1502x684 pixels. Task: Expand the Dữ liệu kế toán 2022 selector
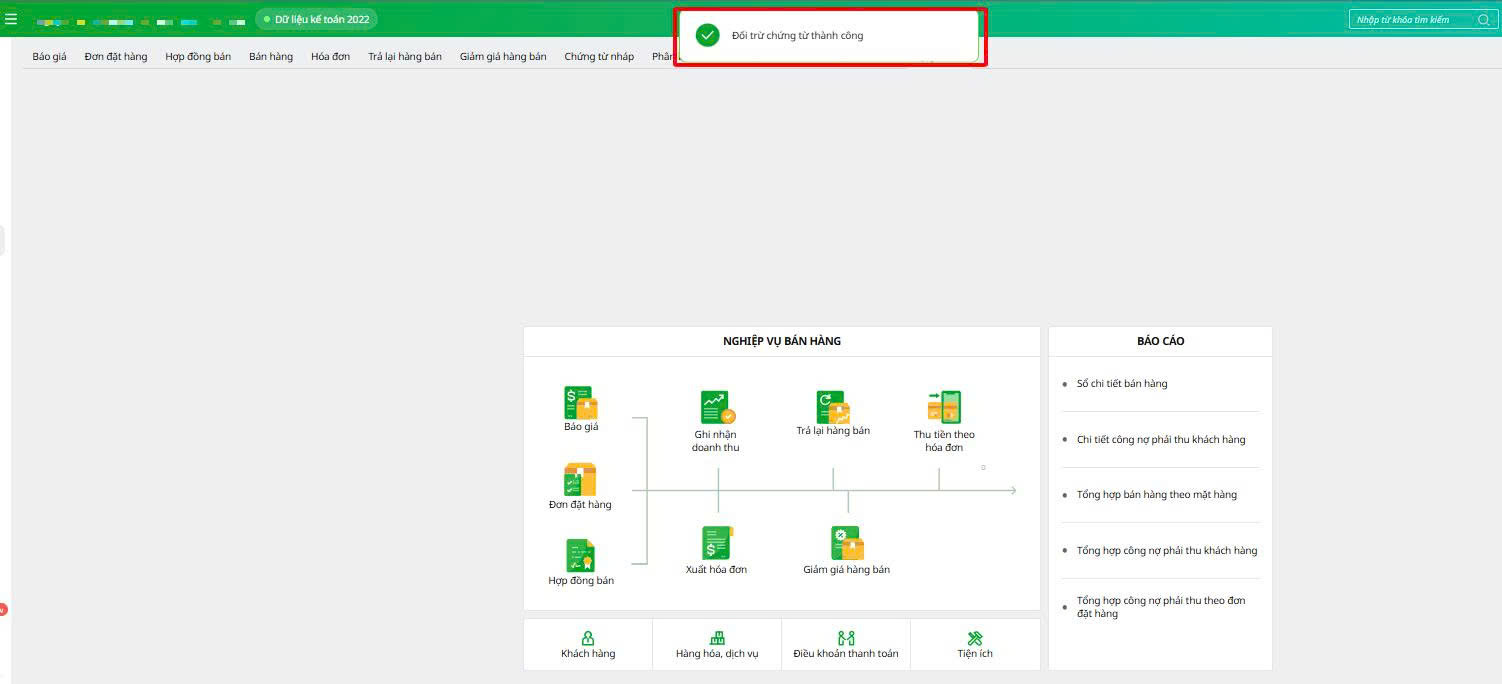tap(317, 19)
